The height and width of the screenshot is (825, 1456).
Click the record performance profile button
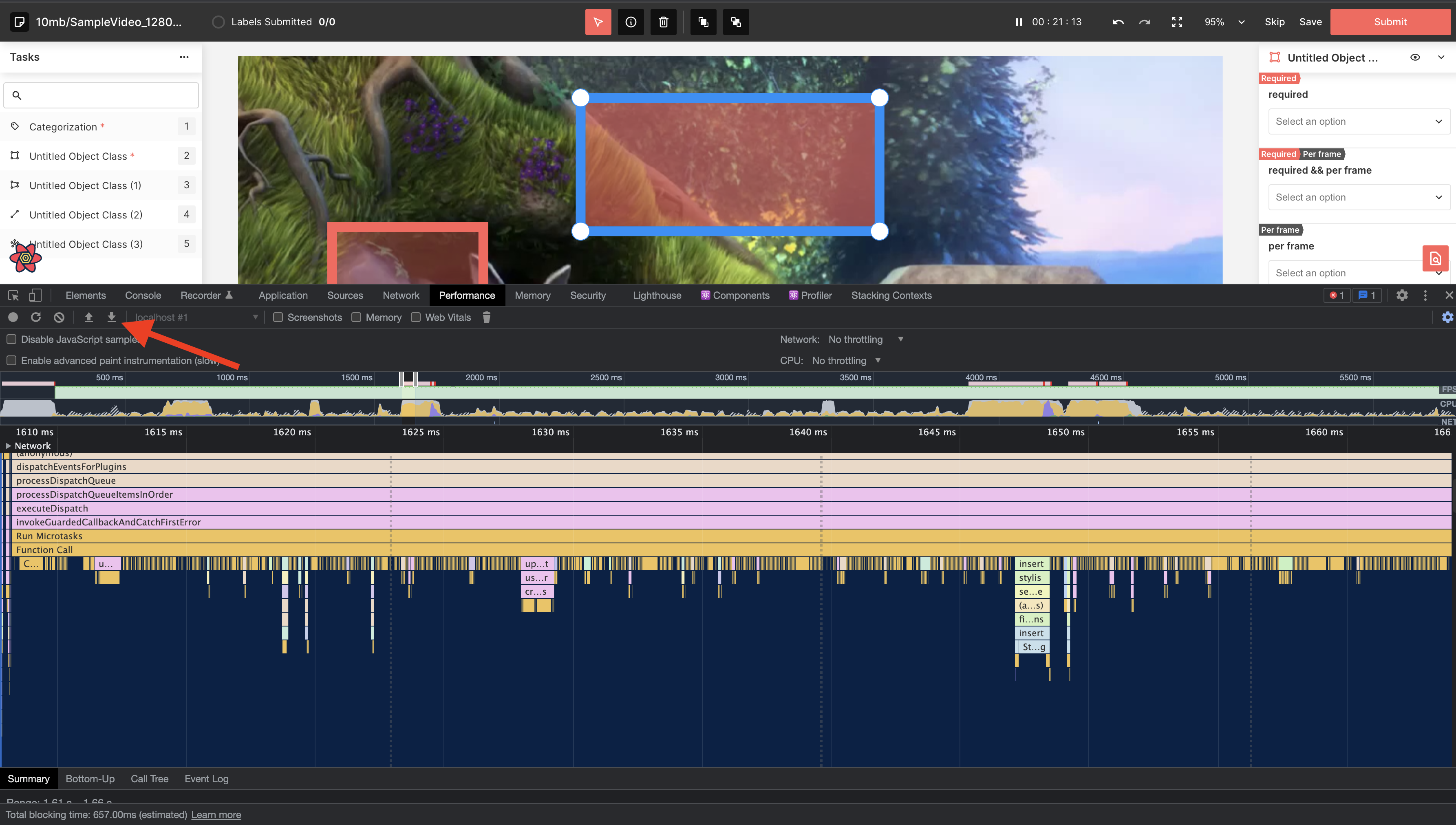coord(13,317)
